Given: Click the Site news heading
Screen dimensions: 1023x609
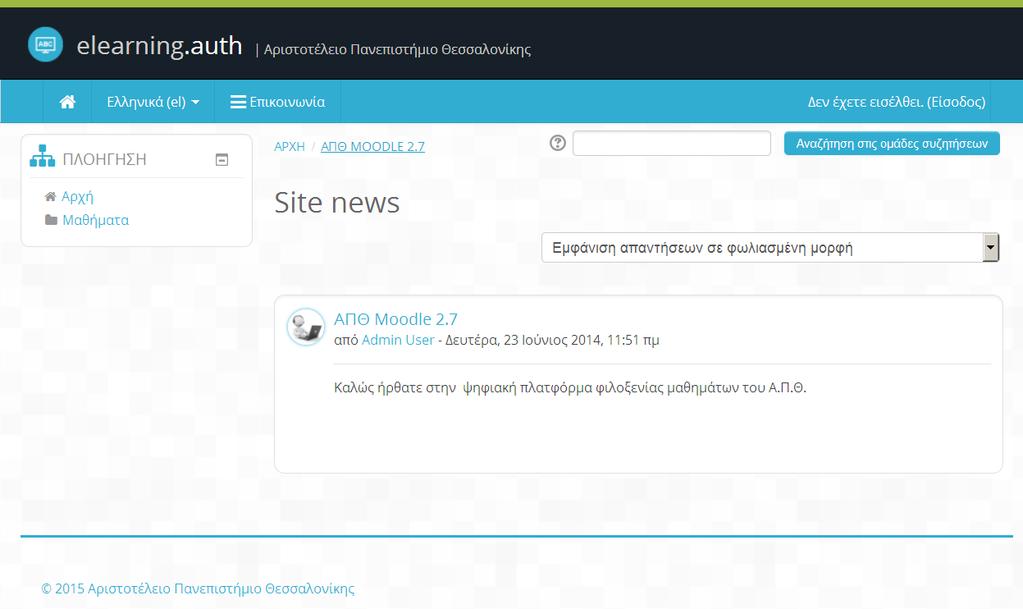Looking at the screenshot, I should click(x=337, y=203).
